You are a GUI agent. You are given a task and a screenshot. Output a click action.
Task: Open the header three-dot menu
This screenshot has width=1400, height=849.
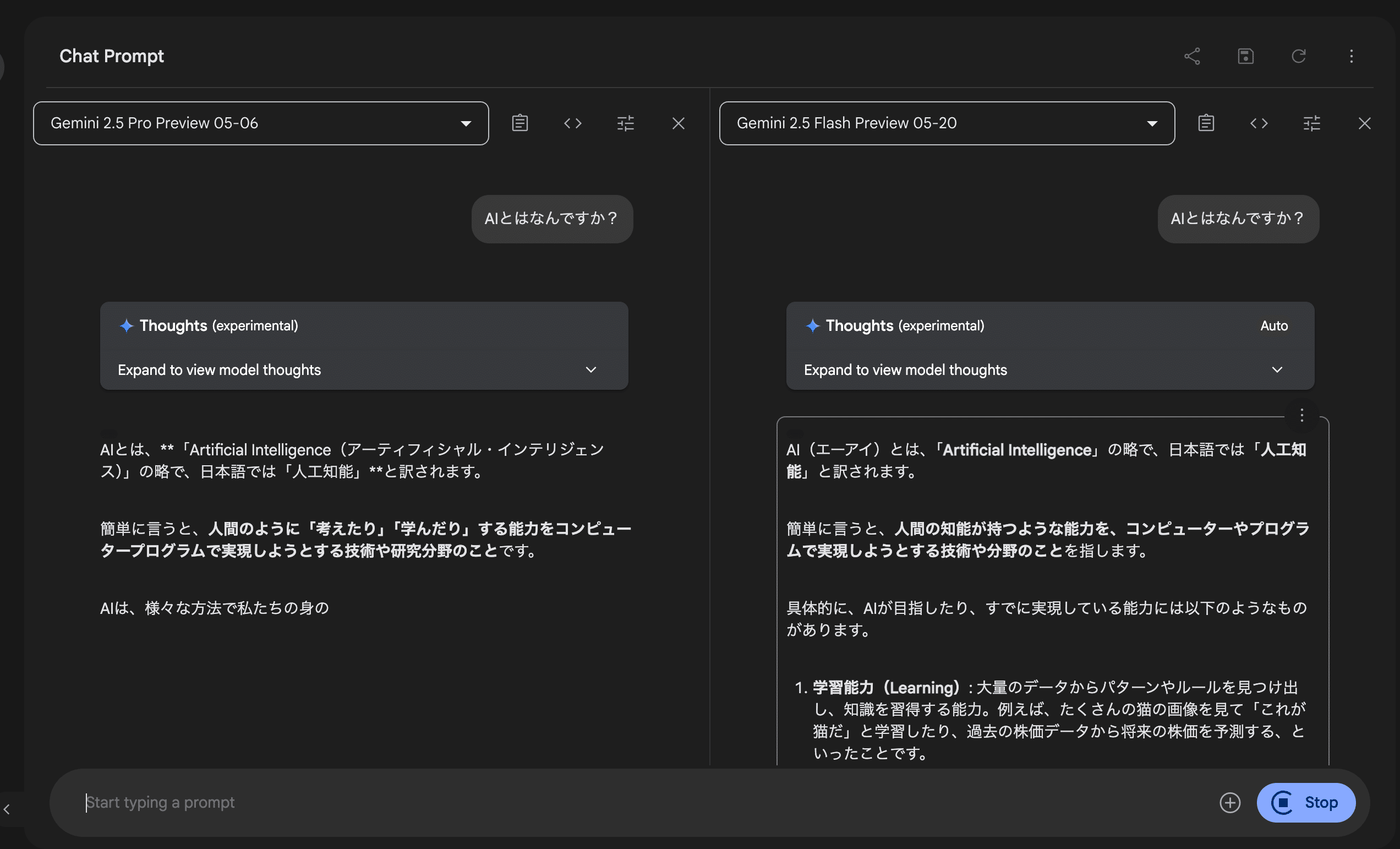pos(1351,56)
